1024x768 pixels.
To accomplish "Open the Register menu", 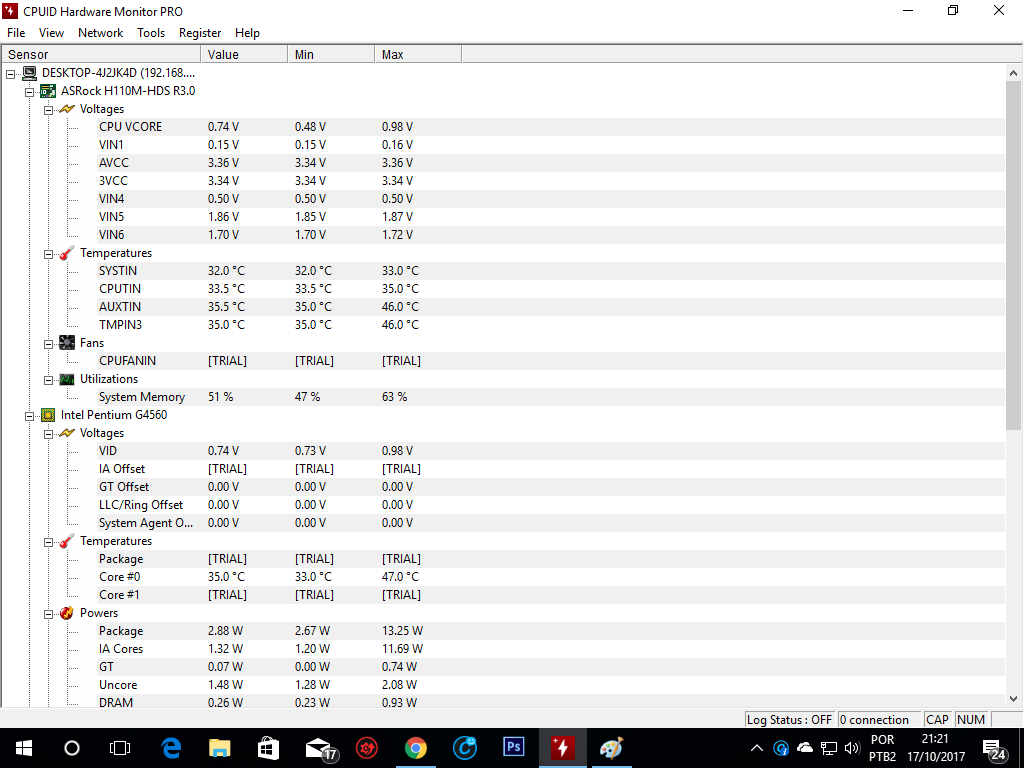I will click(x=200, y=33).
